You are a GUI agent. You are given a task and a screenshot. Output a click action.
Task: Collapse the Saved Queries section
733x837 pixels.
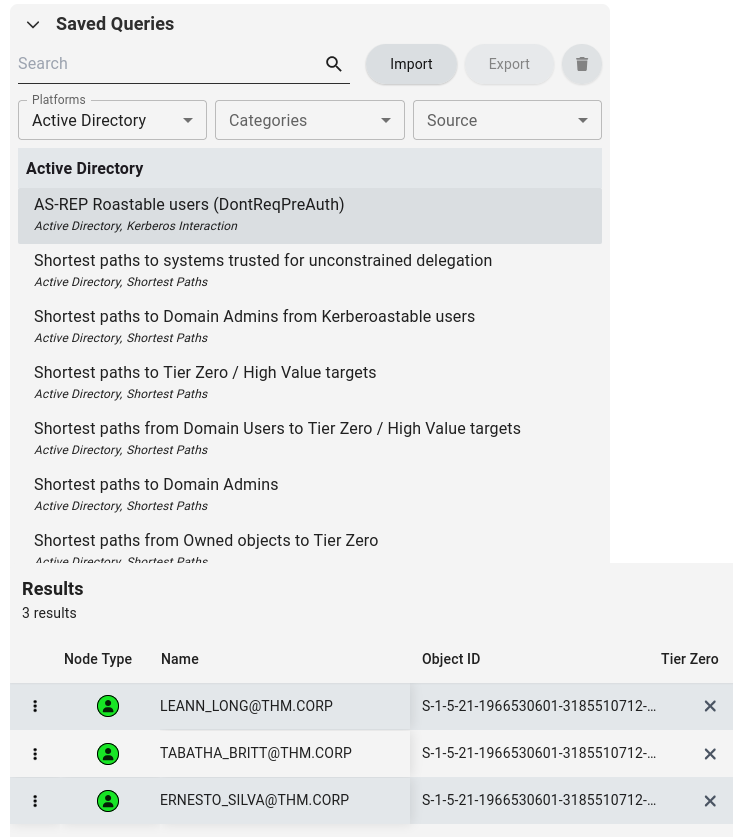click(33, 25)
